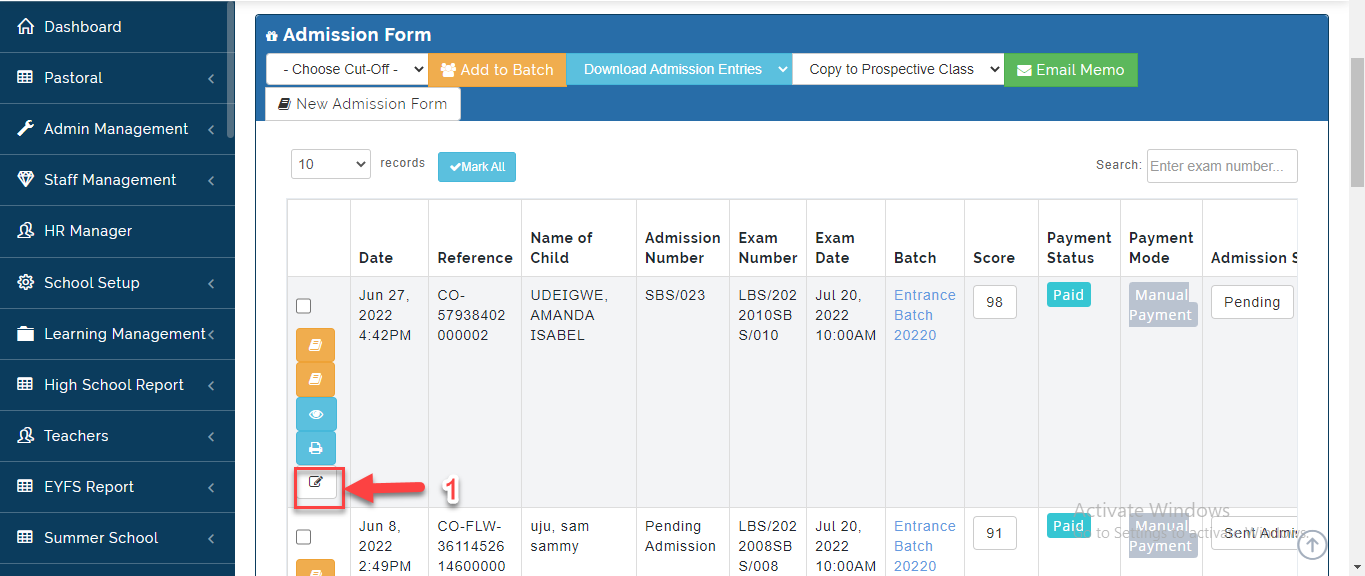Open Copy to Prospective Class dropdown
This screenshot has height=576, width=1365.
click(898, 70)
